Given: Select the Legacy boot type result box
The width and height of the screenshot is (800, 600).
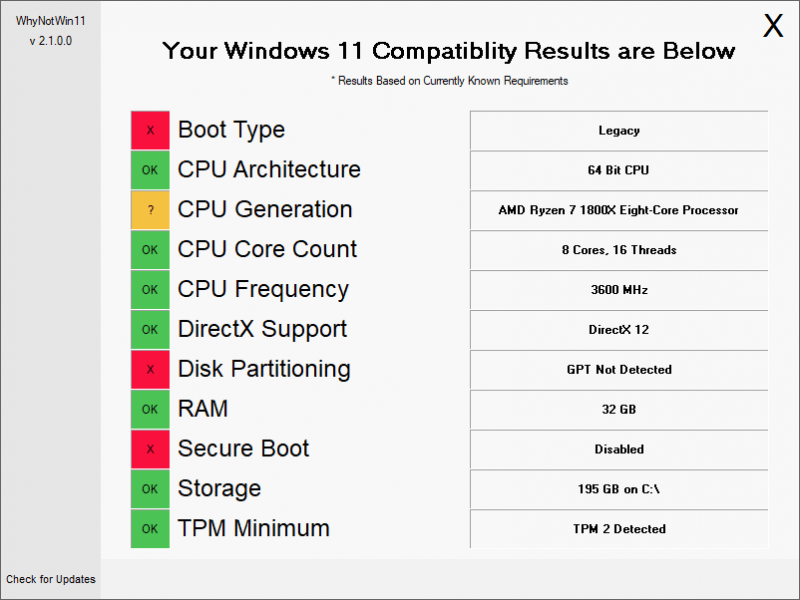Looking at the screenshot, I should coord(619,131).
